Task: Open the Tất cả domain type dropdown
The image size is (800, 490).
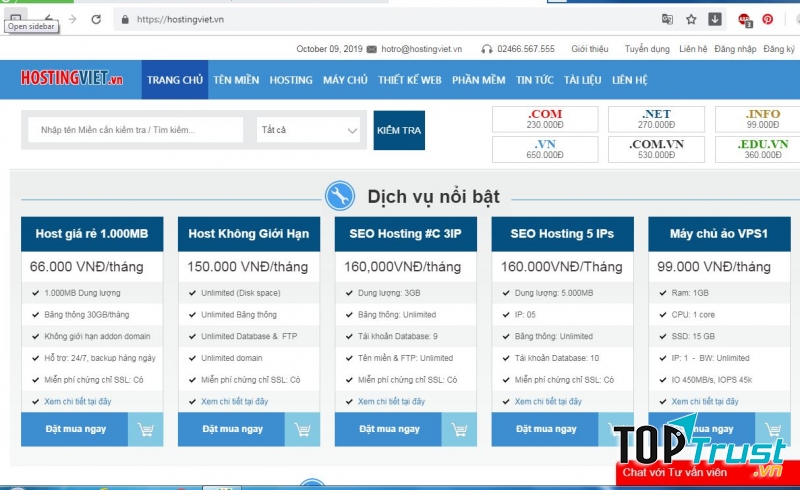Action: pyautogui.click(x=309, y=130)
